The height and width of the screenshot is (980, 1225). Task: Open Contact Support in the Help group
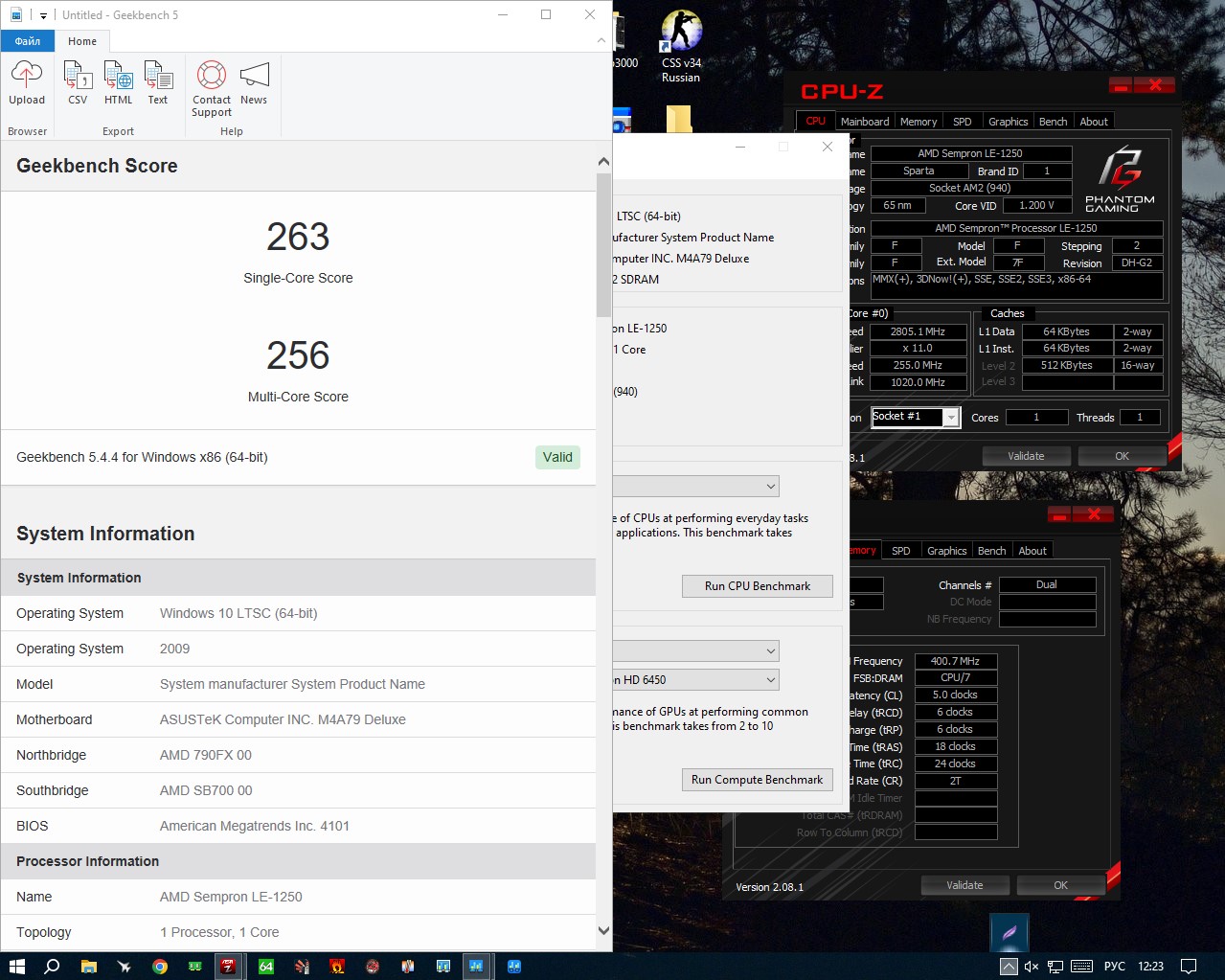(x=212, y=89)
